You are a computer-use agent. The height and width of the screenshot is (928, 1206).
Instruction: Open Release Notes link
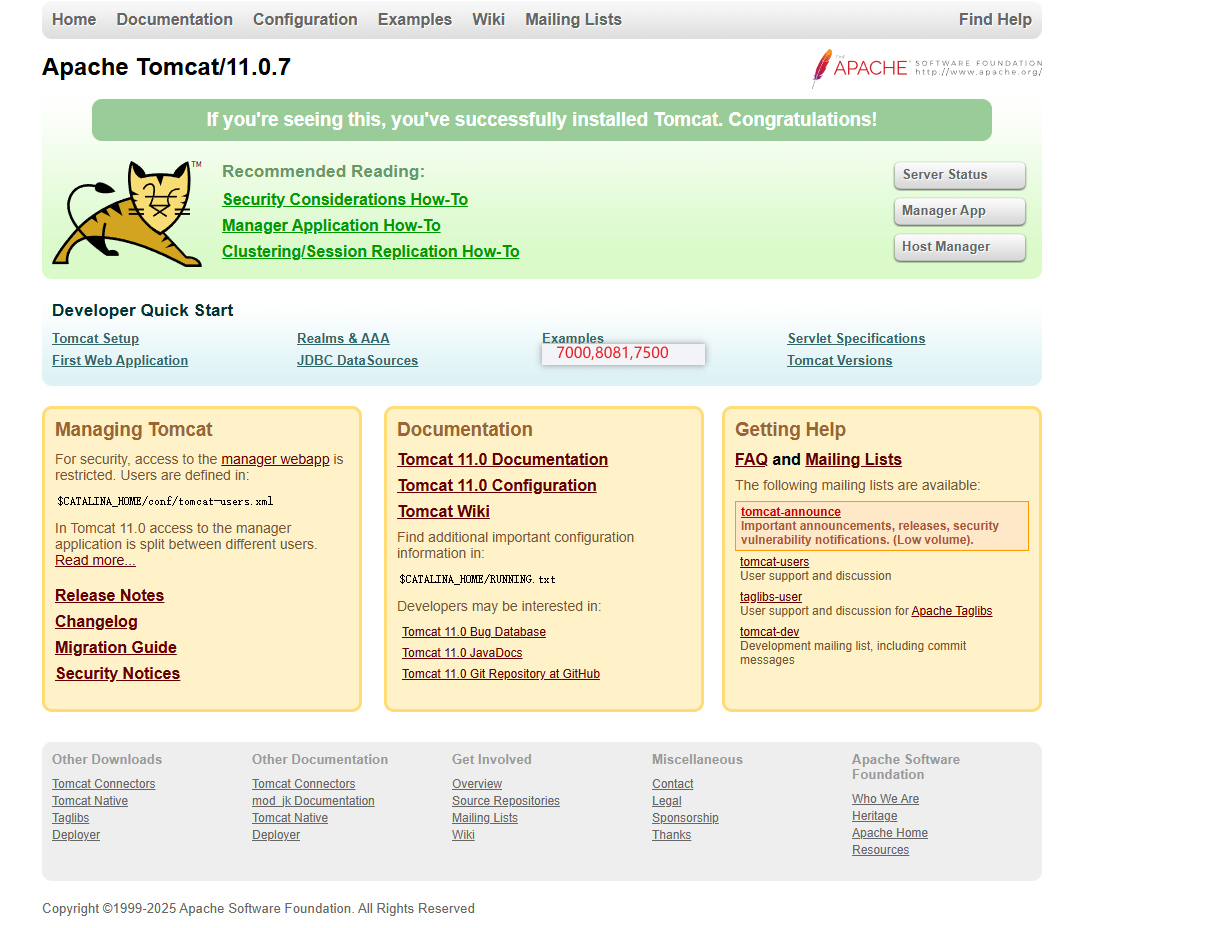tap(109, 595)
